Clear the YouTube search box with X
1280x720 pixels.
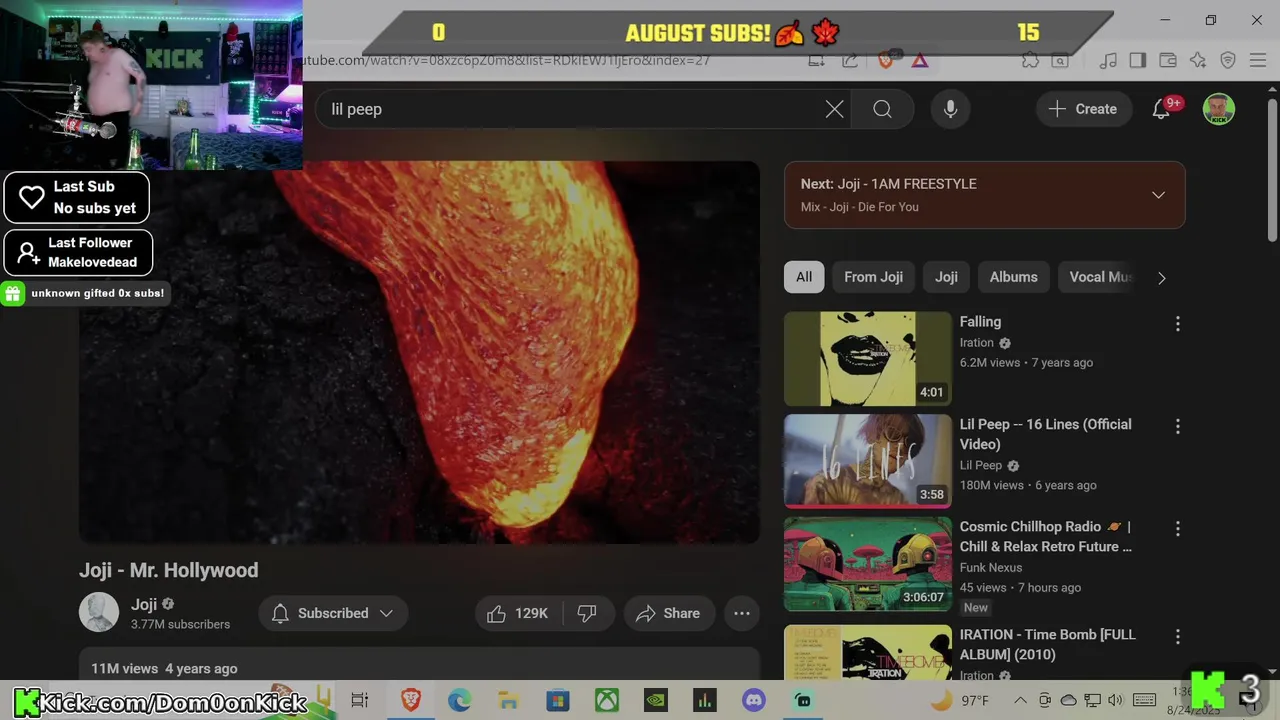click(834, 109)
